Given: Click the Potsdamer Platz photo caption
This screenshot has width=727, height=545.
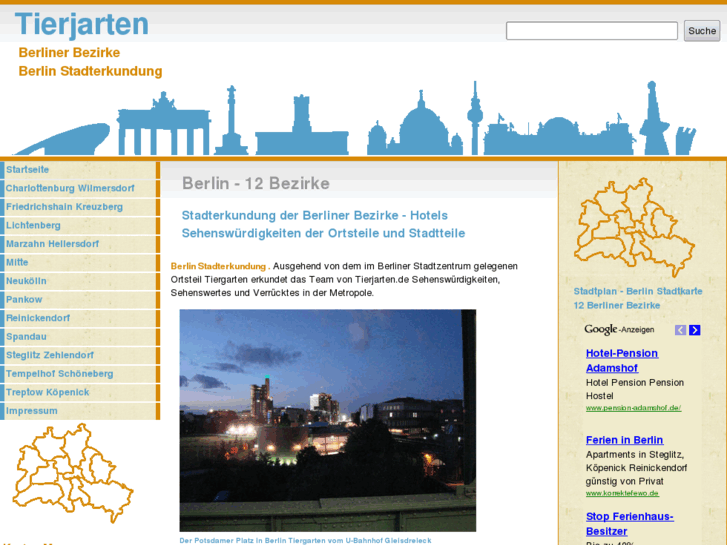Looking at the screenshot, I should tap(306, 540).
